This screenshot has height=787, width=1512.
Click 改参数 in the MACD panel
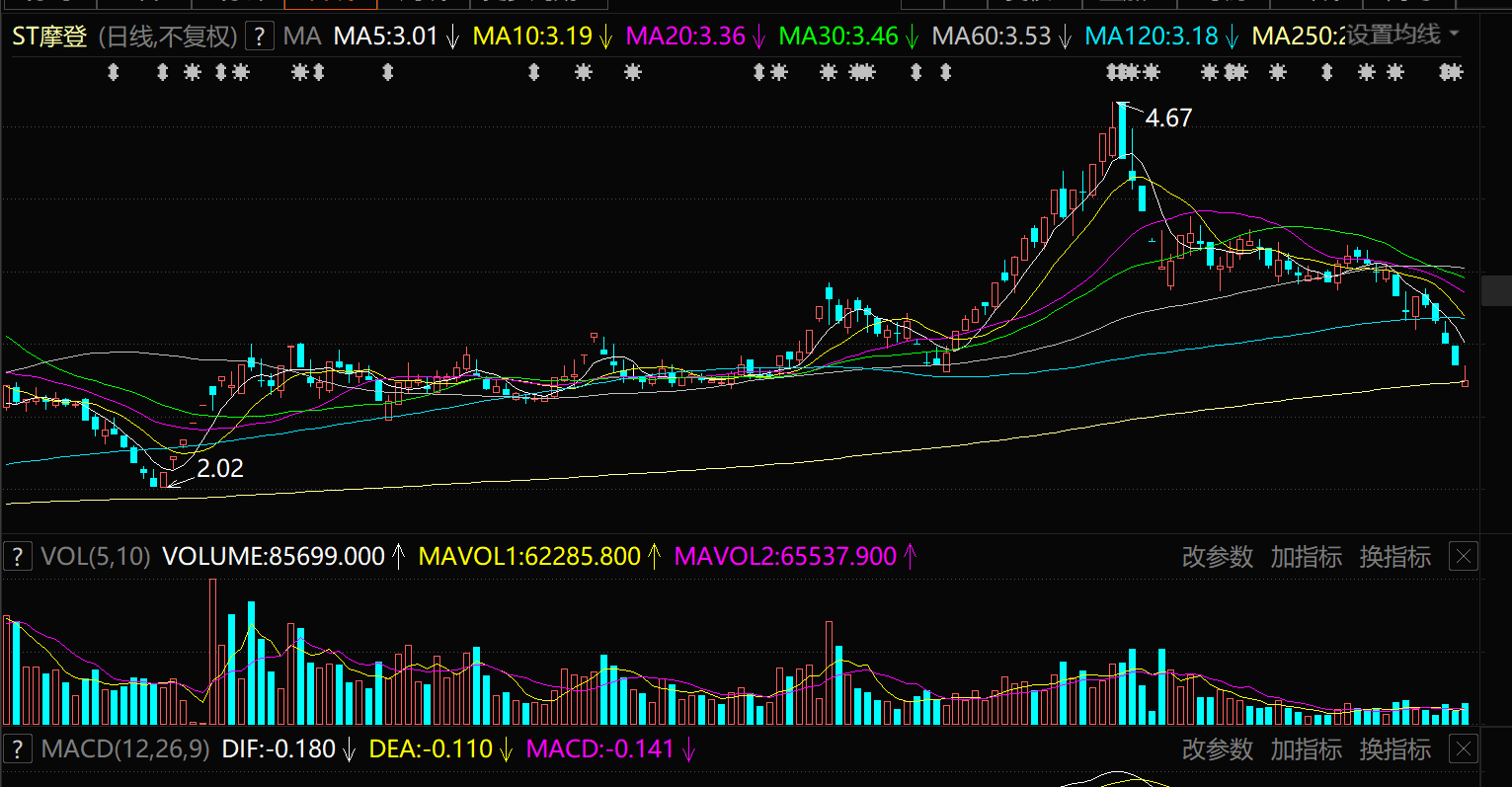[1218, 749]
